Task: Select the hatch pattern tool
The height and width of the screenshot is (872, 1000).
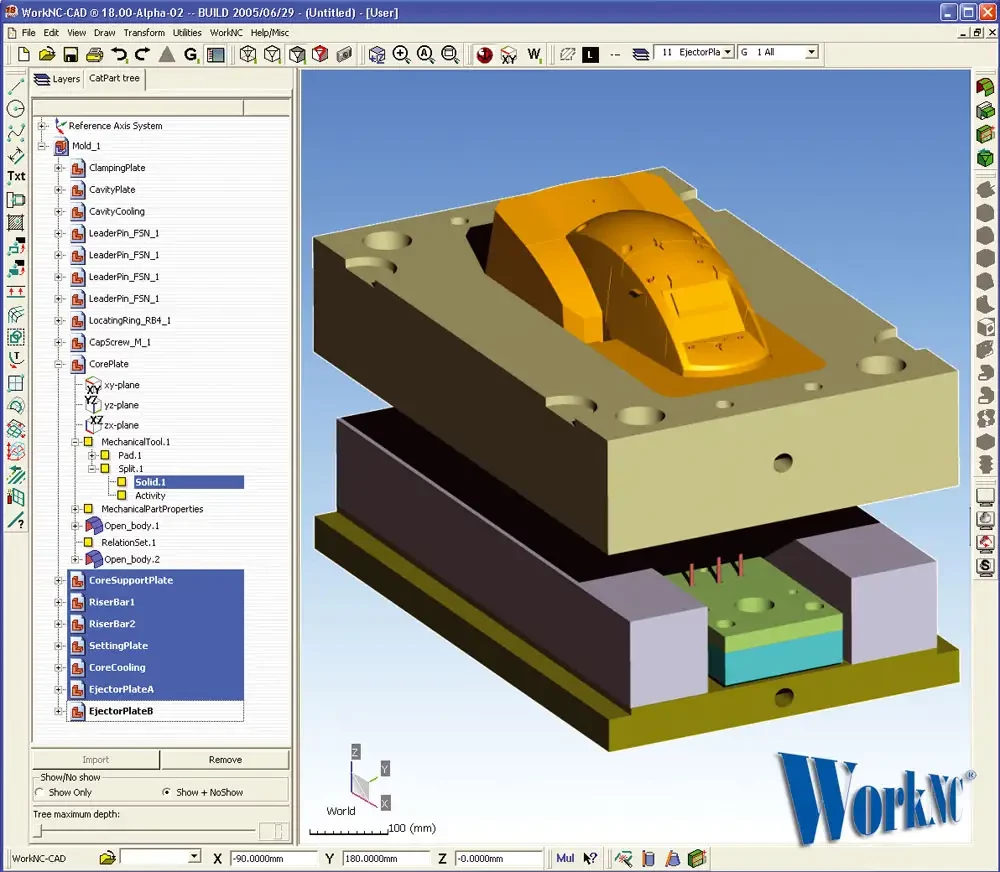Action: (x=16, y=223)
